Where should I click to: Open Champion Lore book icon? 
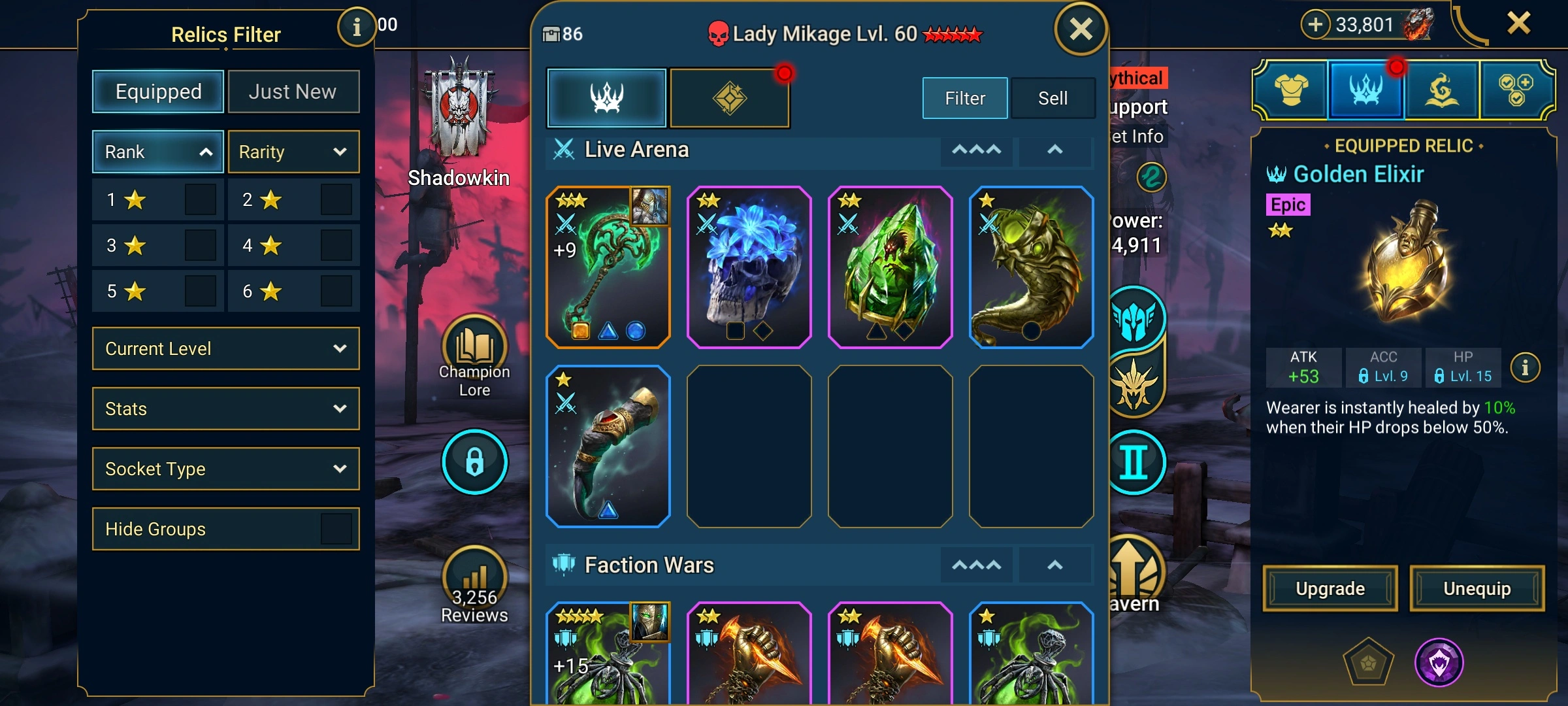click(x=474, y=346)
